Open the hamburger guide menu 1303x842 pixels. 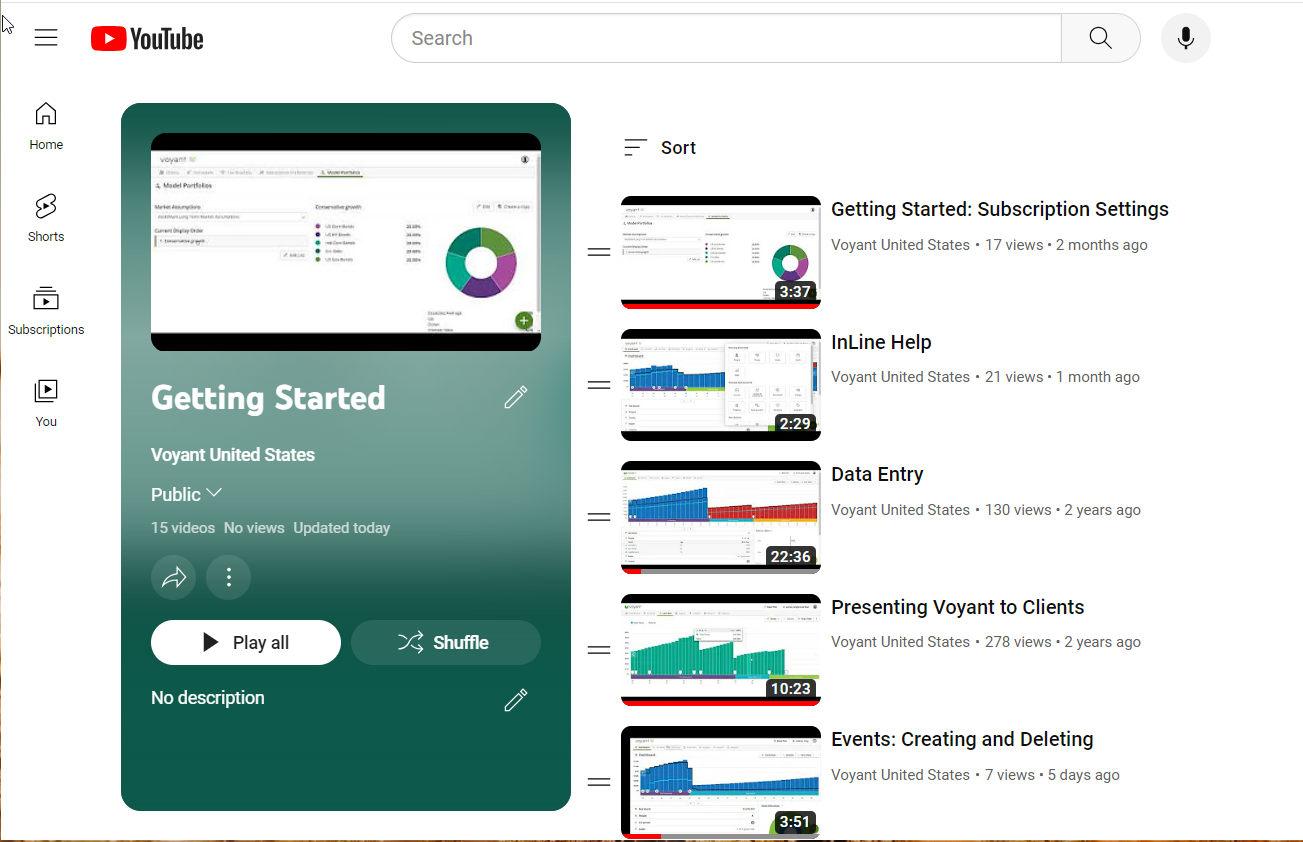point(46,38)
